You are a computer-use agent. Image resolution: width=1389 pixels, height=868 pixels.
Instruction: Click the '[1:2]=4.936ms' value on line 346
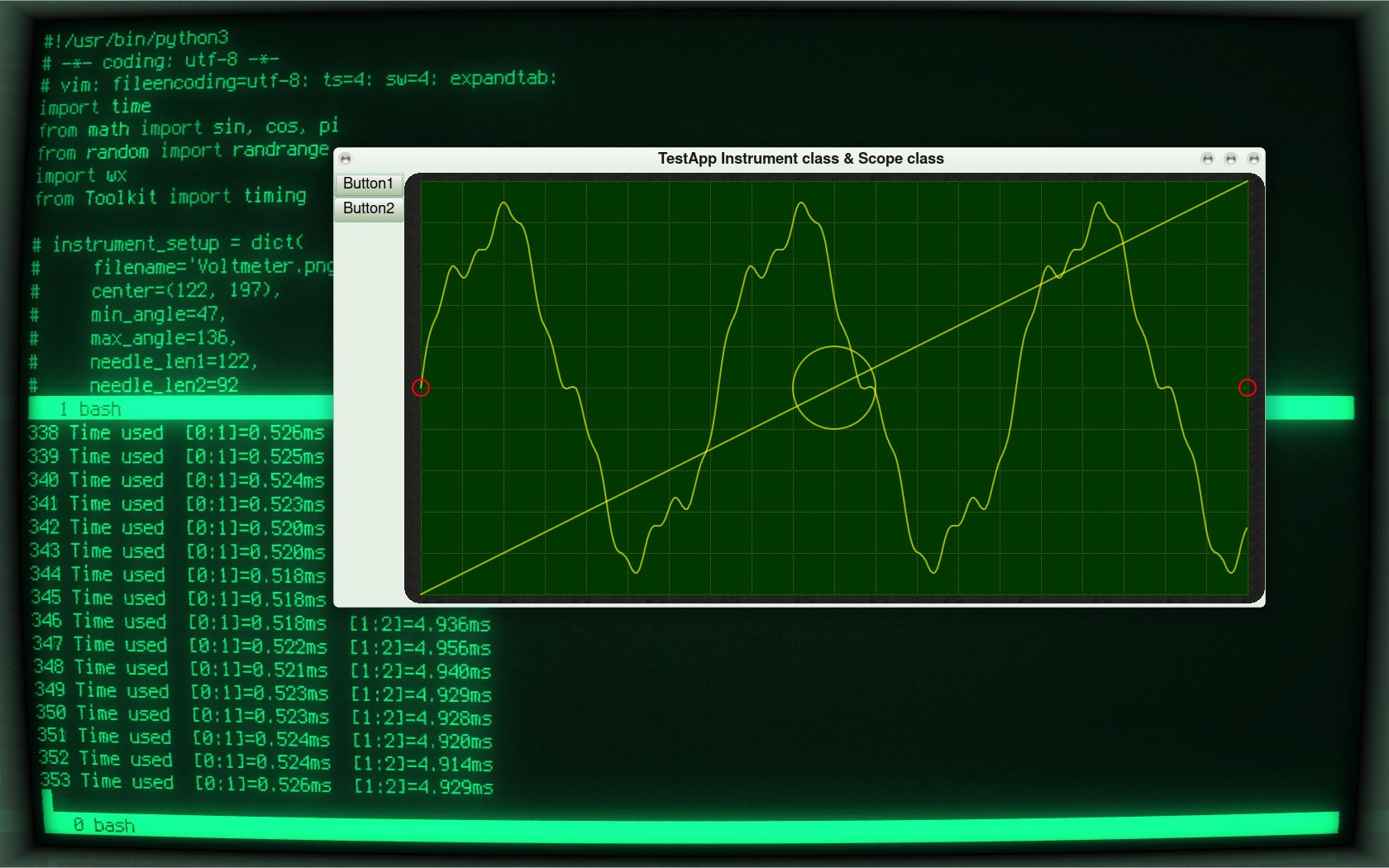coord(420,624)
